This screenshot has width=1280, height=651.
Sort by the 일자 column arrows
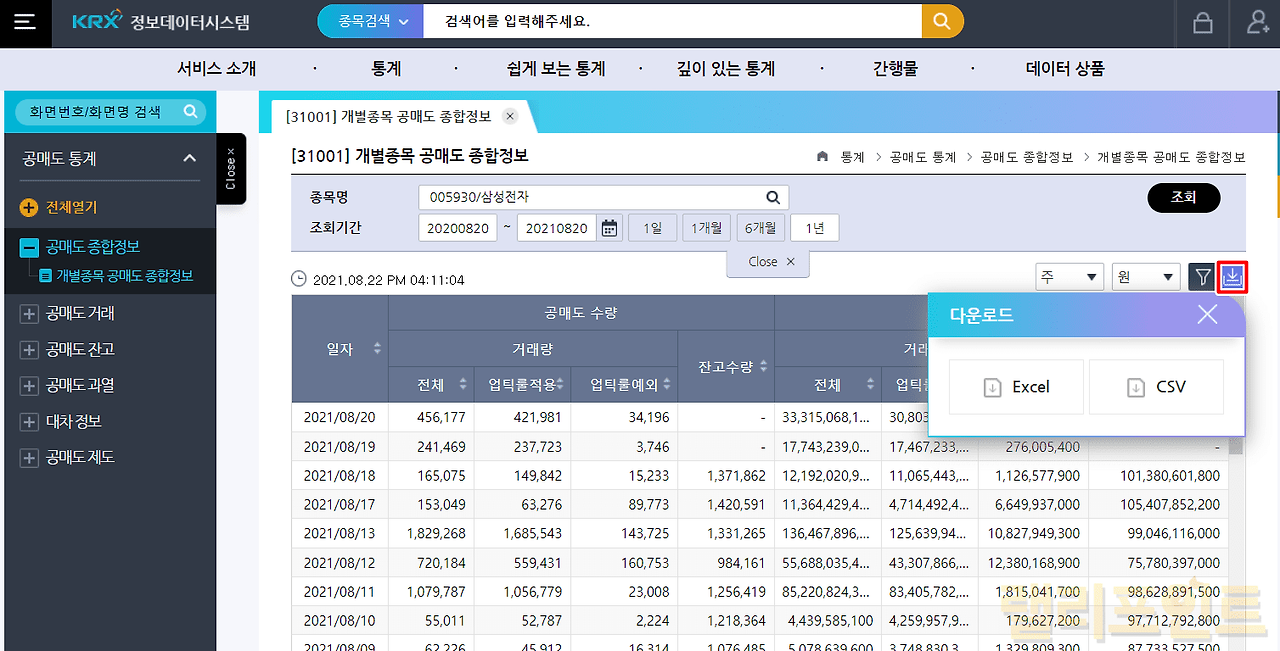(x=377, y=348)
